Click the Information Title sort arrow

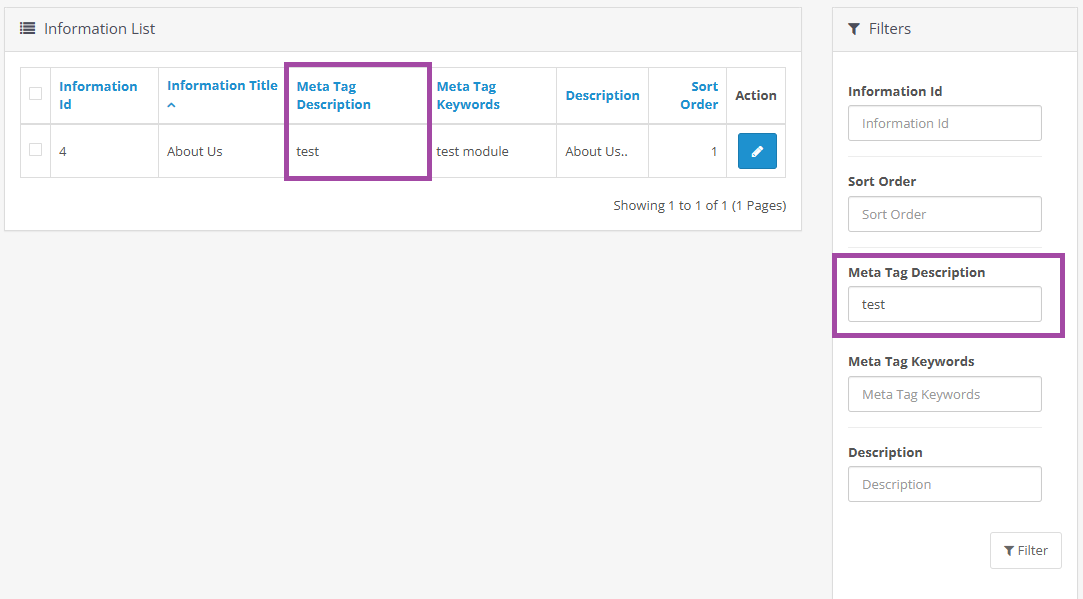(172, 105)
